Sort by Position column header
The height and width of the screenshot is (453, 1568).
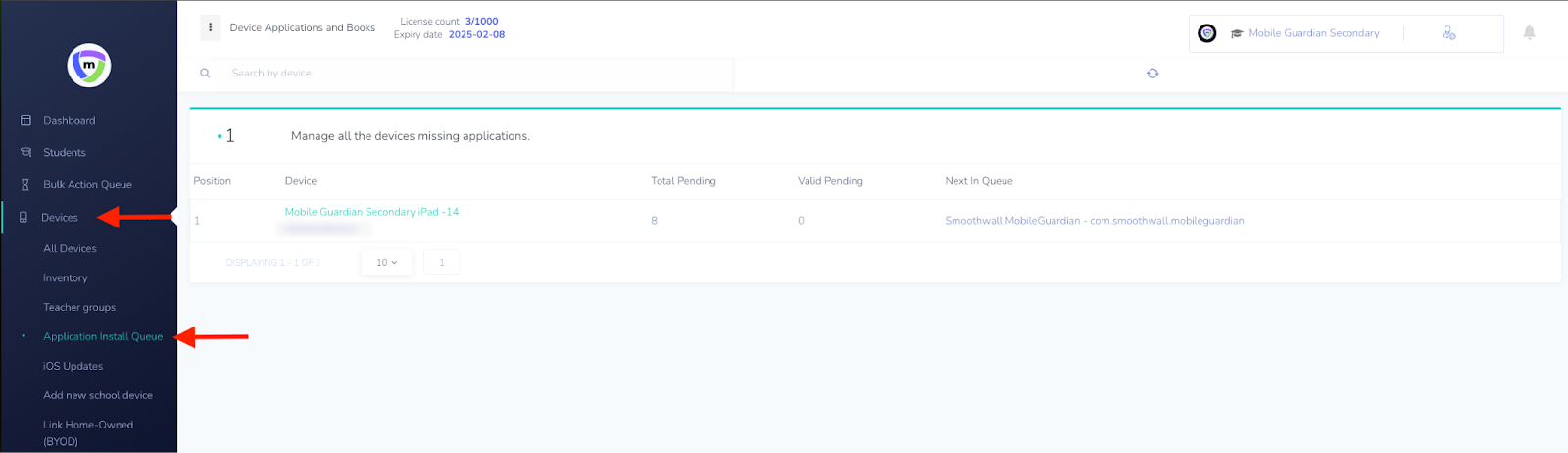[x=213, y=181]
